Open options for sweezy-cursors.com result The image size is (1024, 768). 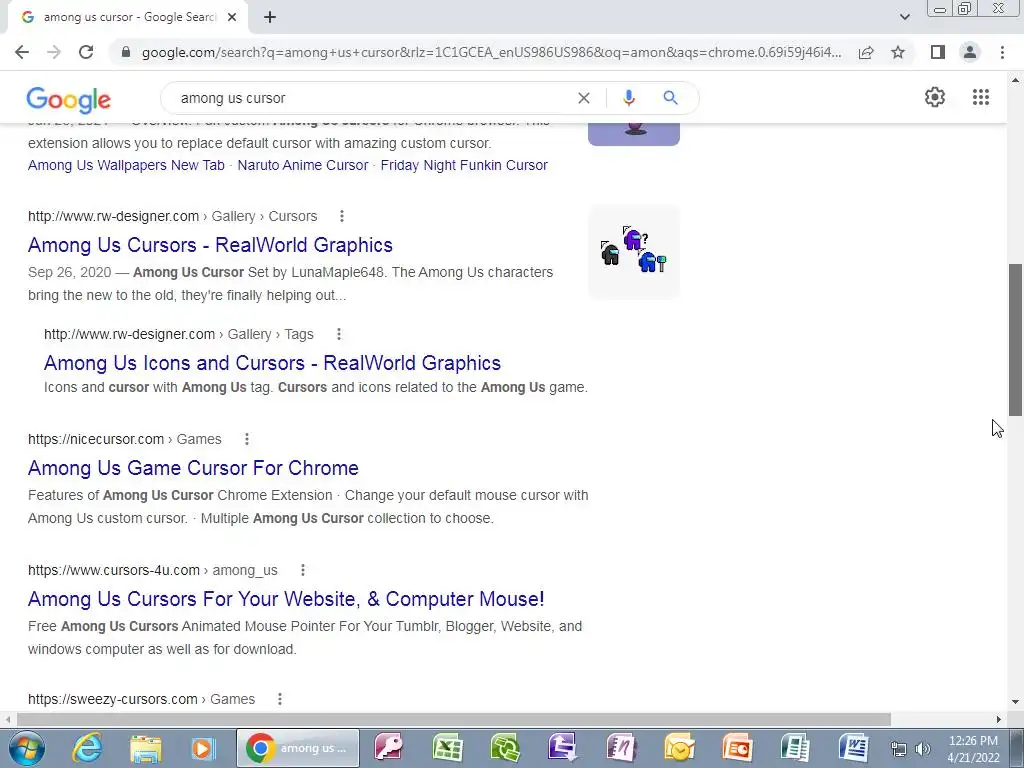point(280,699)
